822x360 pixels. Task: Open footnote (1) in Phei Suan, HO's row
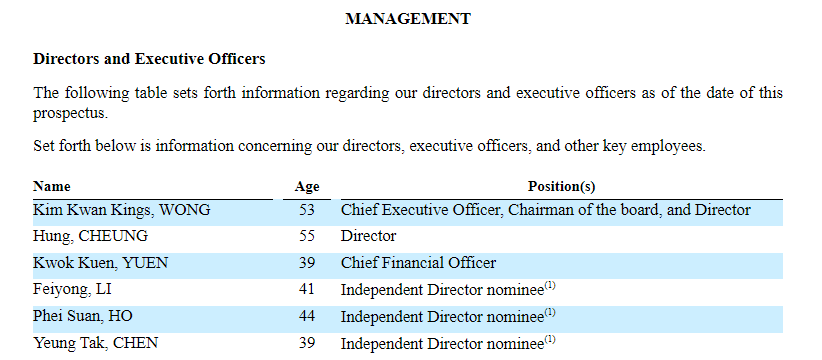tap(549, 312)
